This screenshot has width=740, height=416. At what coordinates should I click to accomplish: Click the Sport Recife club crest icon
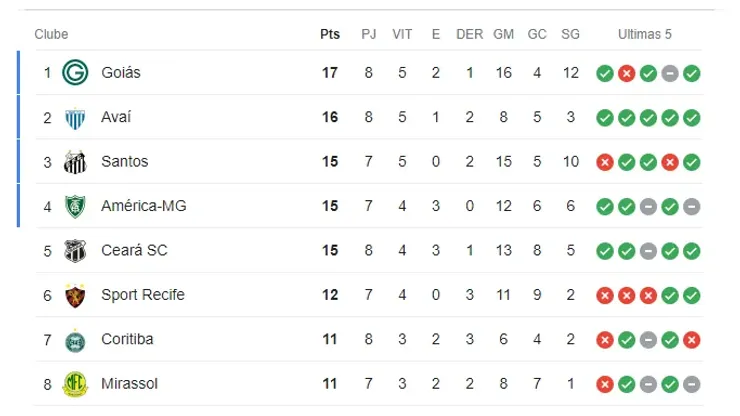75,295
